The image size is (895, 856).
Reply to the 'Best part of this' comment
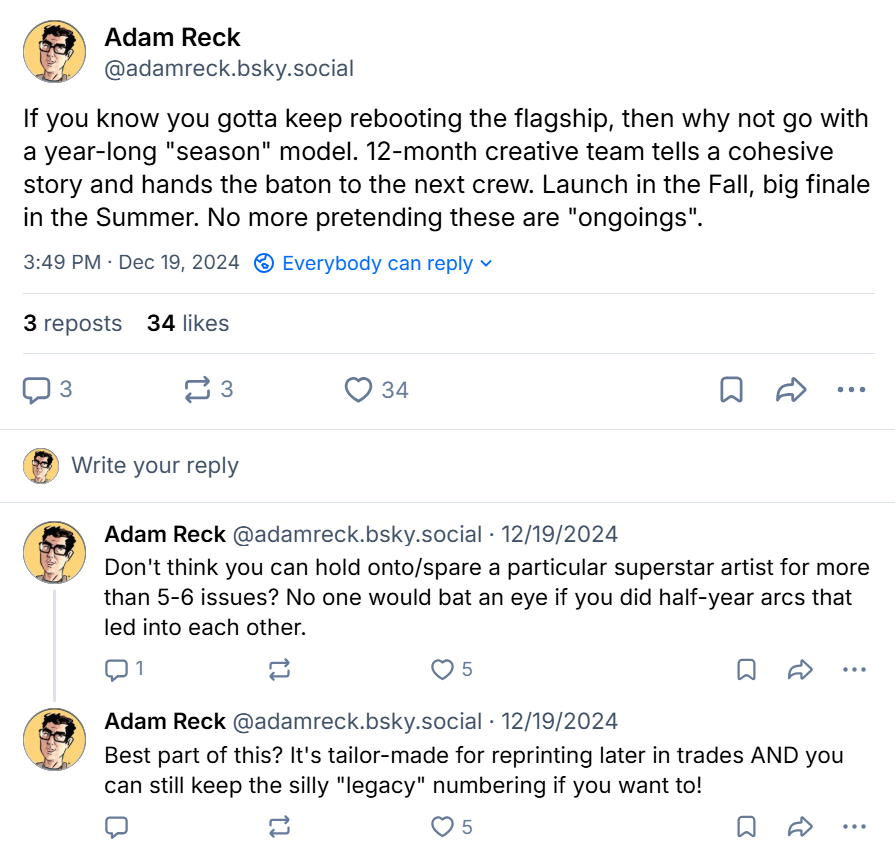click(117, 826)
